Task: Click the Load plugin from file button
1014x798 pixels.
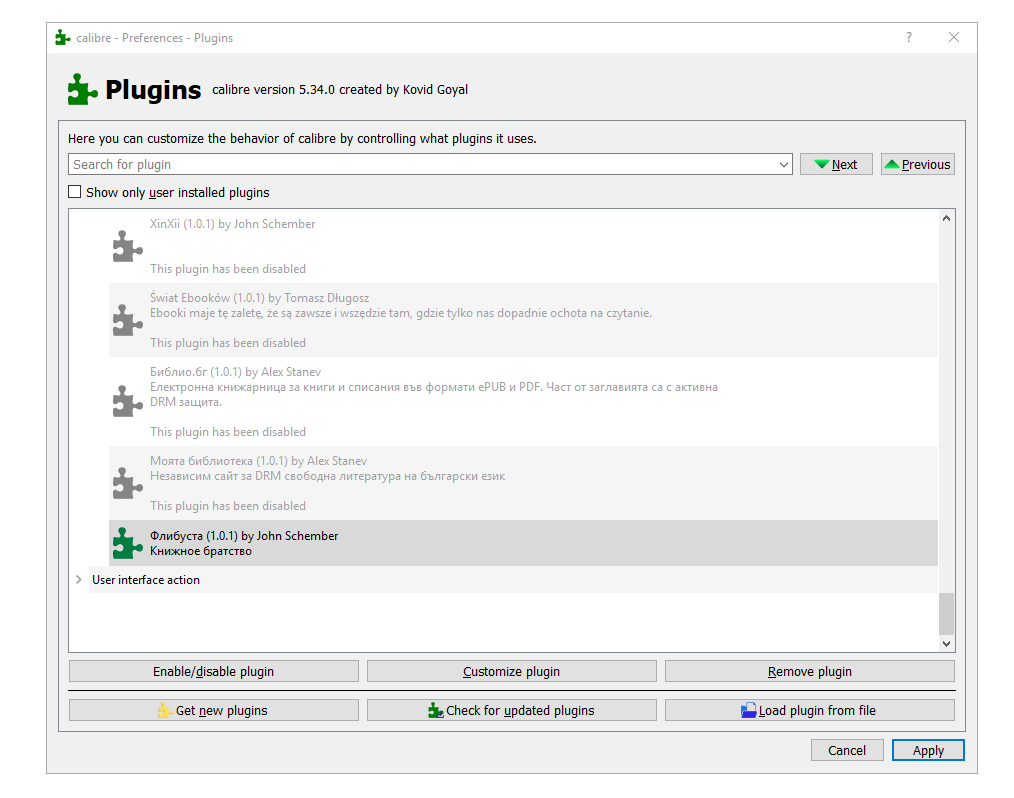Action: [809, 710]
